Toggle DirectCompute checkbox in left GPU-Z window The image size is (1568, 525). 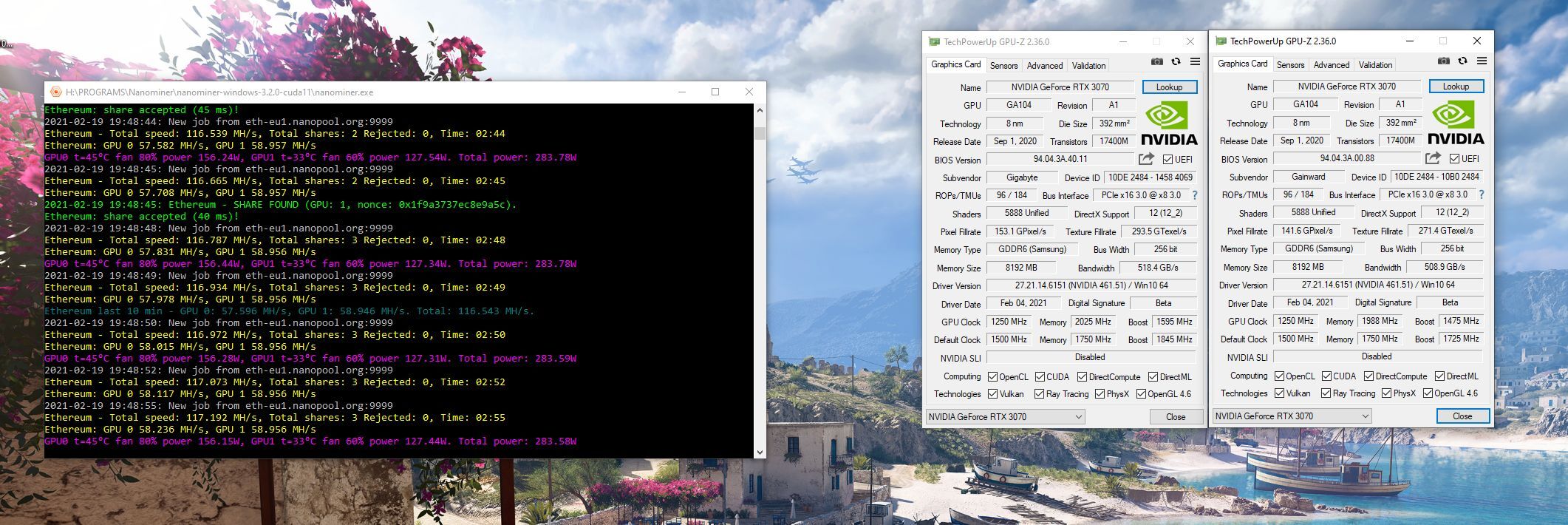[x=1083, y=377]
